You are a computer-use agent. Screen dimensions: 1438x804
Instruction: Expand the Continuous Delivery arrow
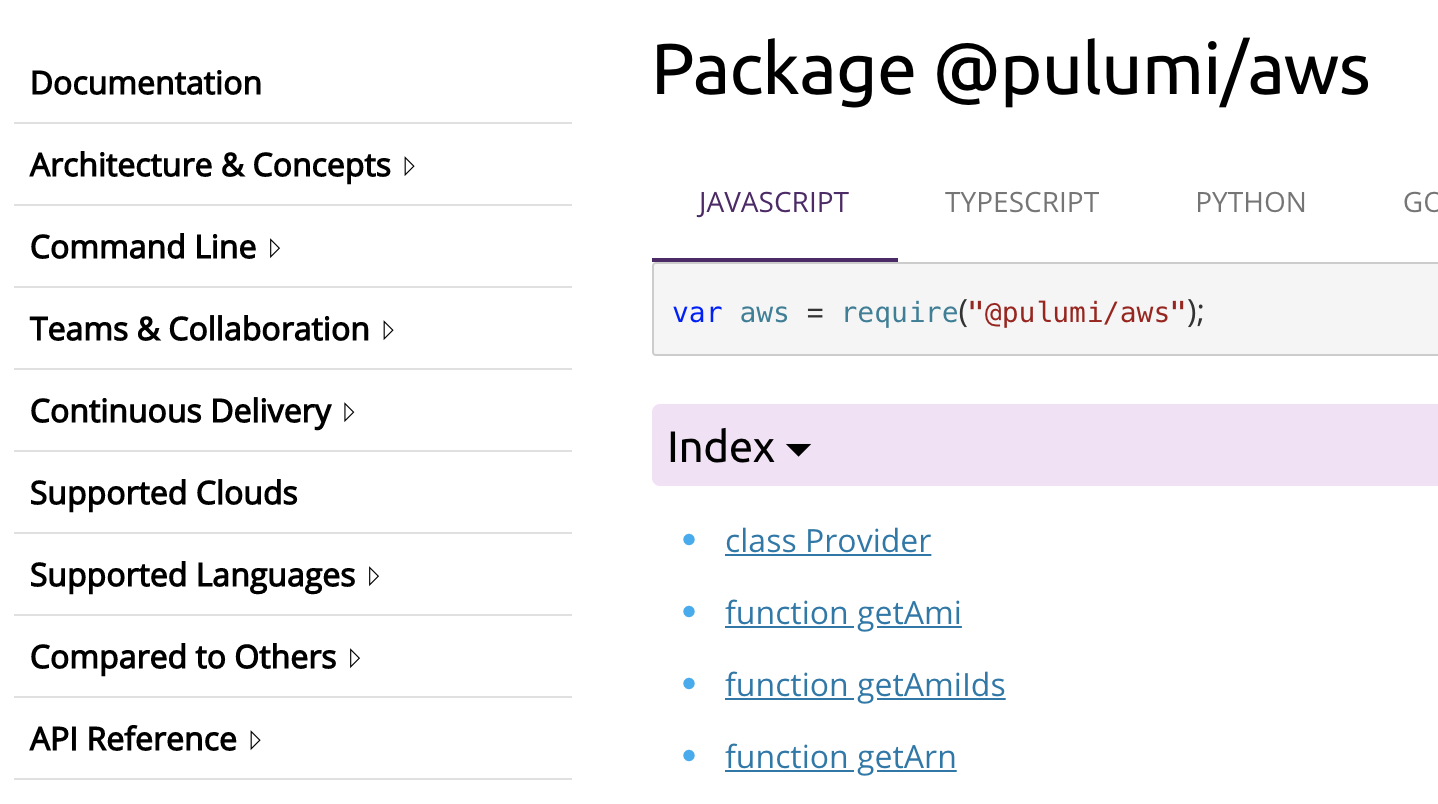coord(349,412)
